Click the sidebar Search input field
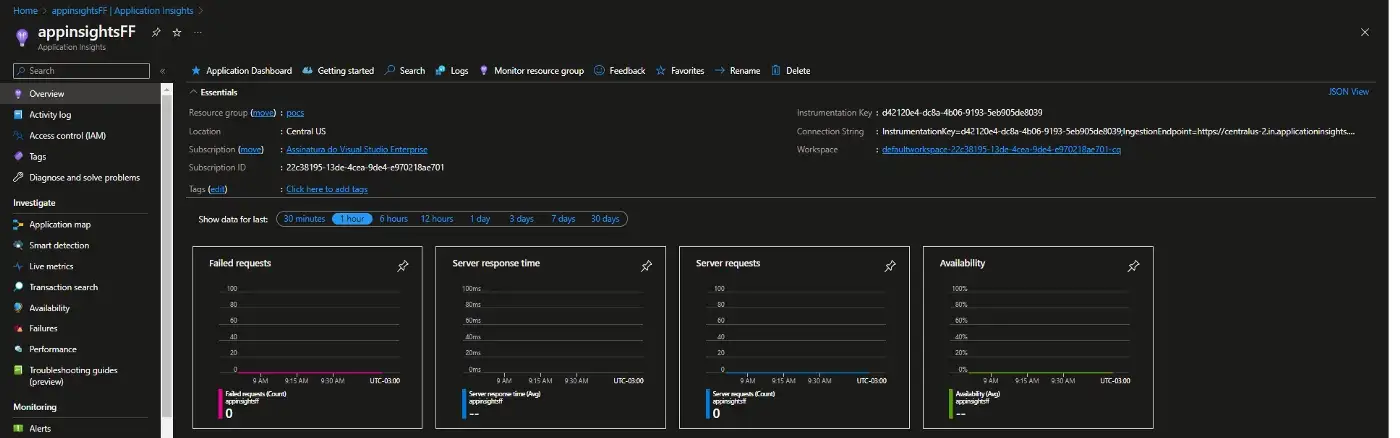This screenshot has width=1400, height=438. coord(81,71)
